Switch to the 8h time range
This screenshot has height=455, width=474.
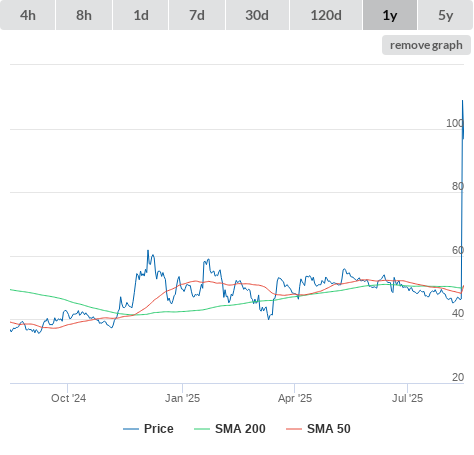(x=84, y=15)
